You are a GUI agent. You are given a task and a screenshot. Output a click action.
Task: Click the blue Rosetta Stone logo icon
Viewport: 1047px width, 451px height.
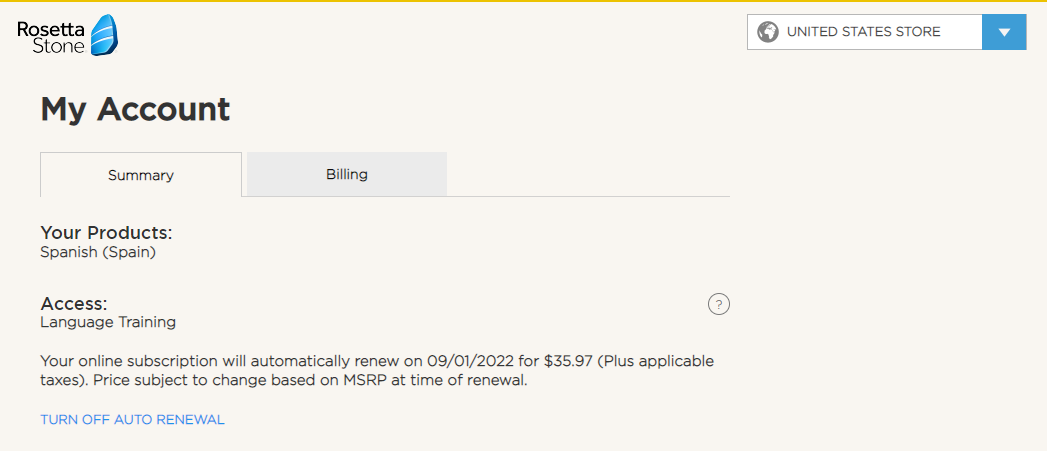coord(104,36)
